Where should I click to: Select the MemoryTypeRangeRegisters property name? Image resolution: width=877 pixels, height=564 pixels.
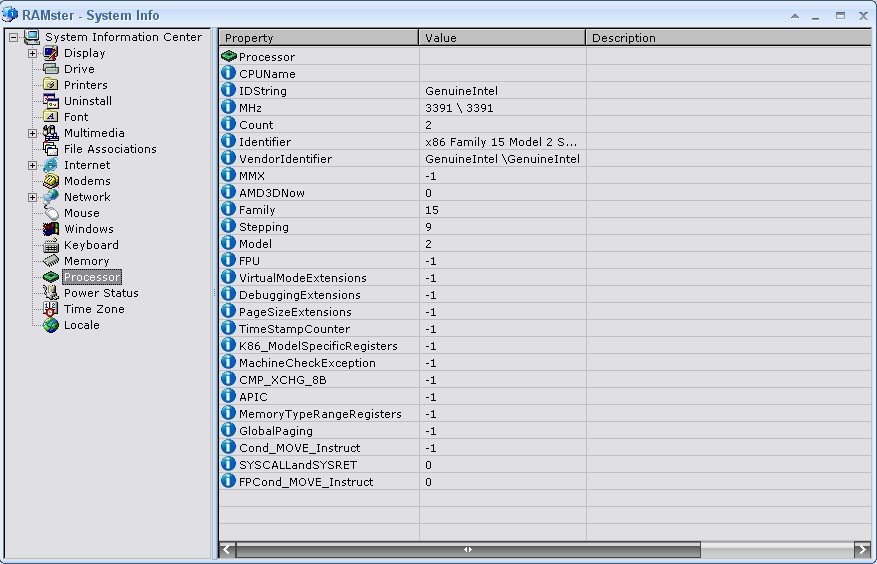tap(320, 413)
